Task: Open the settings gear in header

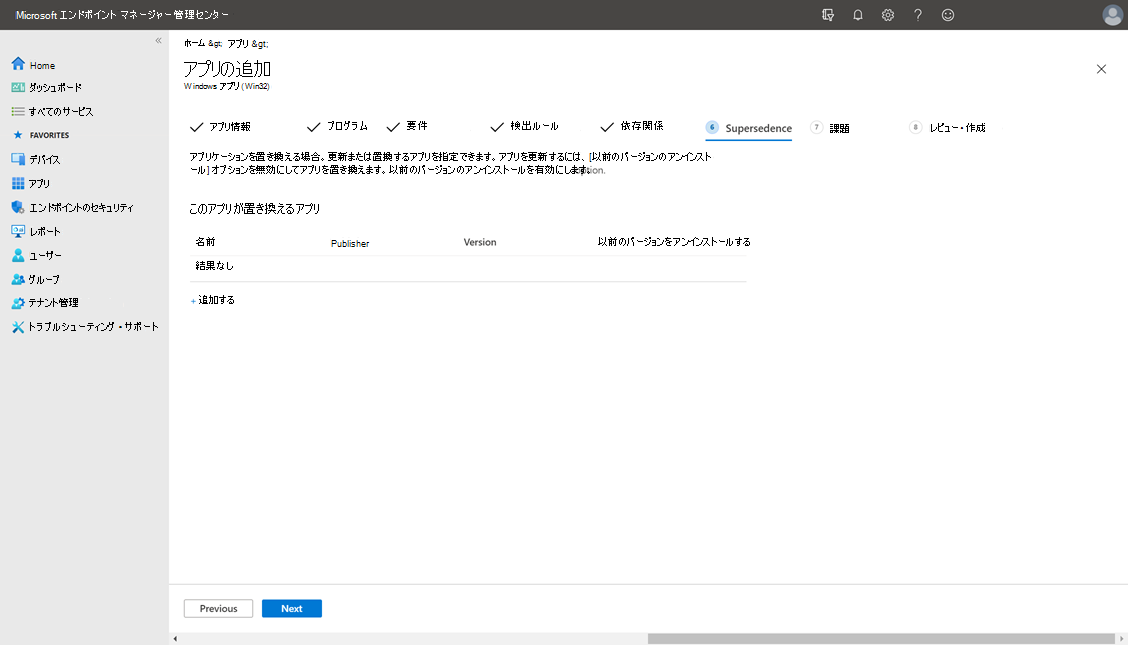Action: point(887,15)
